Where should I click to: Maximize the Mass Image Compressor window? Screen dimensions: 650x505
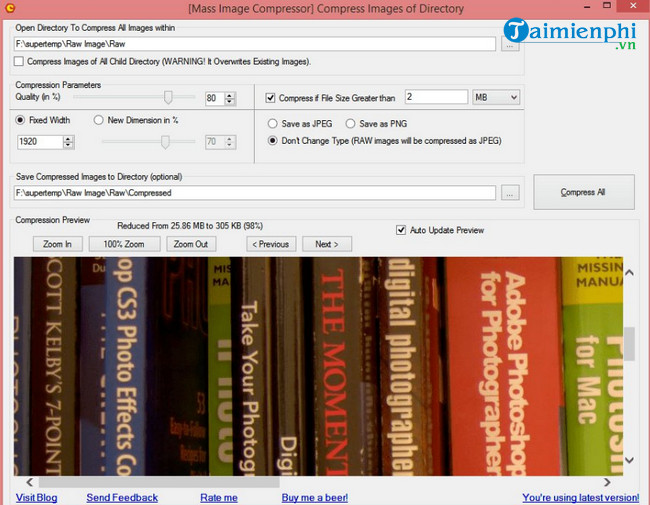tap(607, 6)
